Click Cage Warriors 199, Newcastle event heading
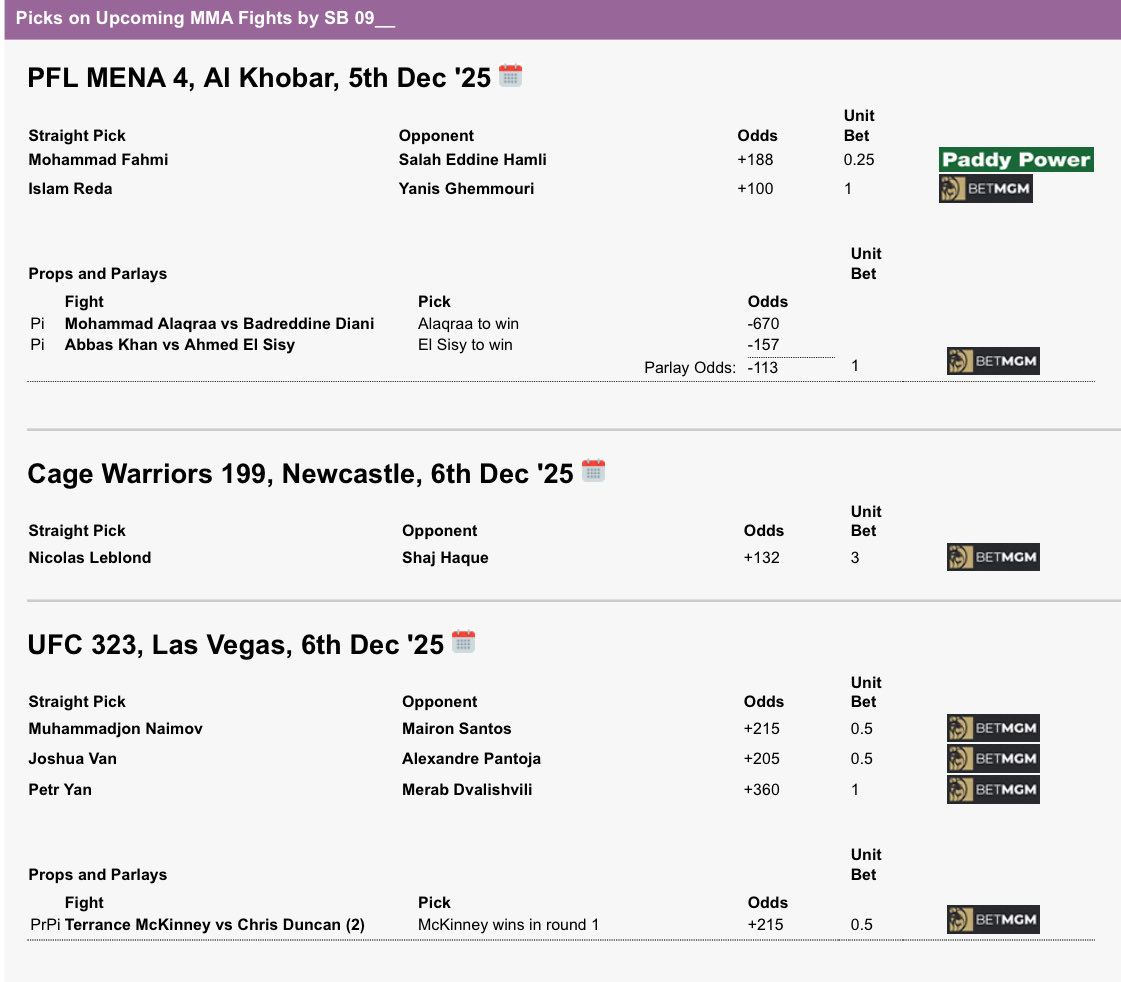1121x982 pixels. click(300, 473)
